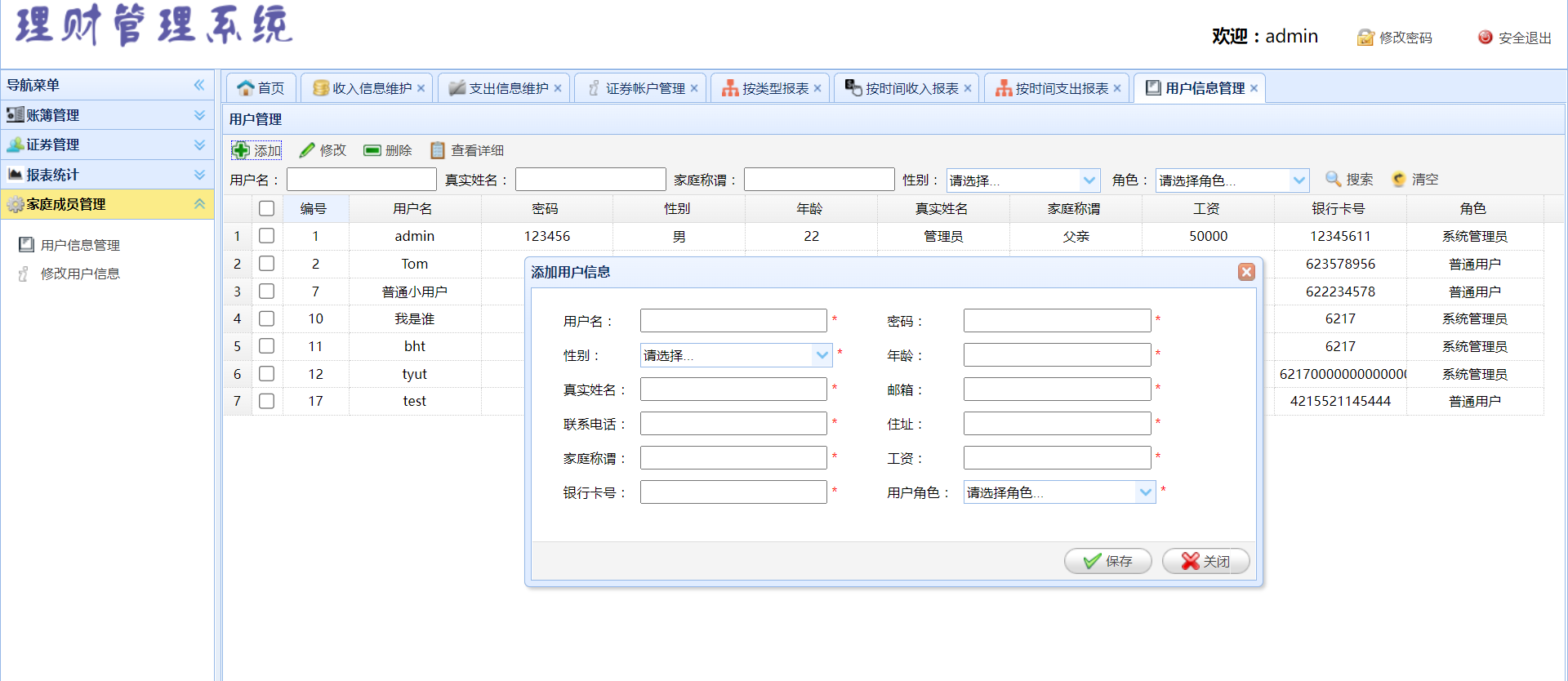
Task: Switch to the 首页 tab
Action: pos(261,88)
